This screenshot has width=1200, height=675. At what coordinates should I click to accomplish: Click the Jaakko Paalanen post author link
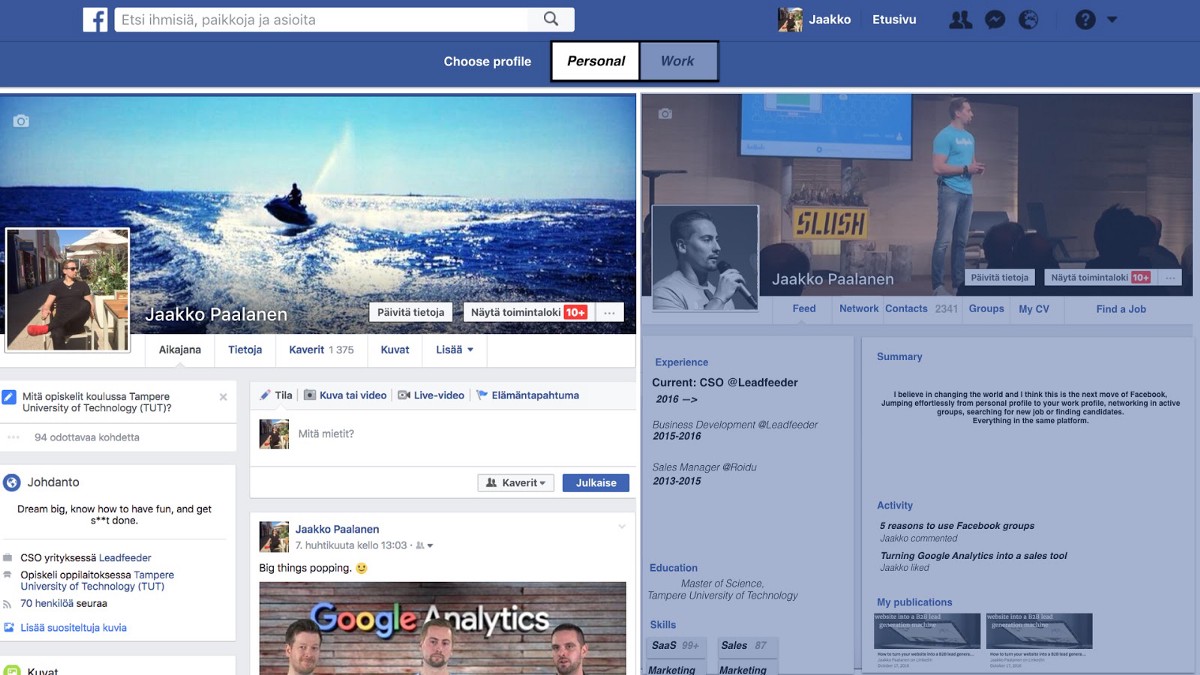(x=337, y=529)
